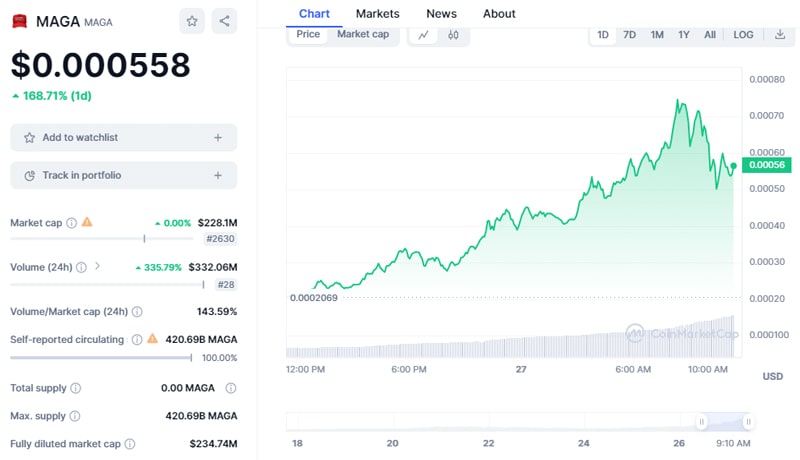Click the share icon next to MAGA

tap(224, 20)
